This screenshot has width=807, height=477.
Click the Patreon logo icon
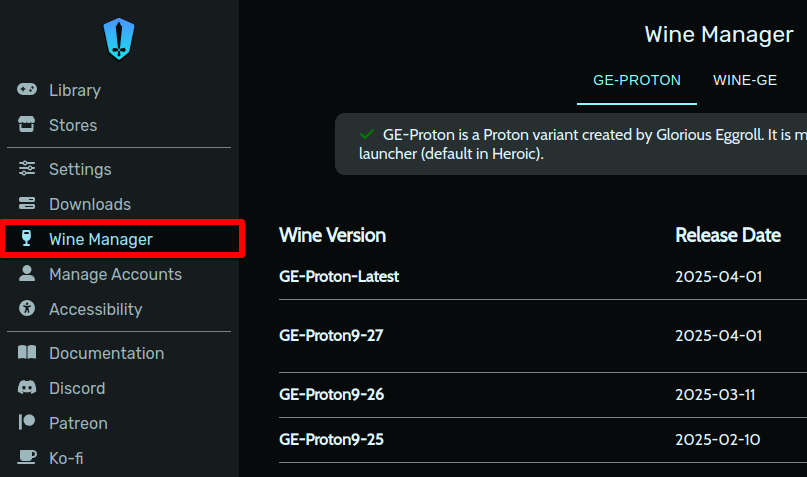[27, 423]
